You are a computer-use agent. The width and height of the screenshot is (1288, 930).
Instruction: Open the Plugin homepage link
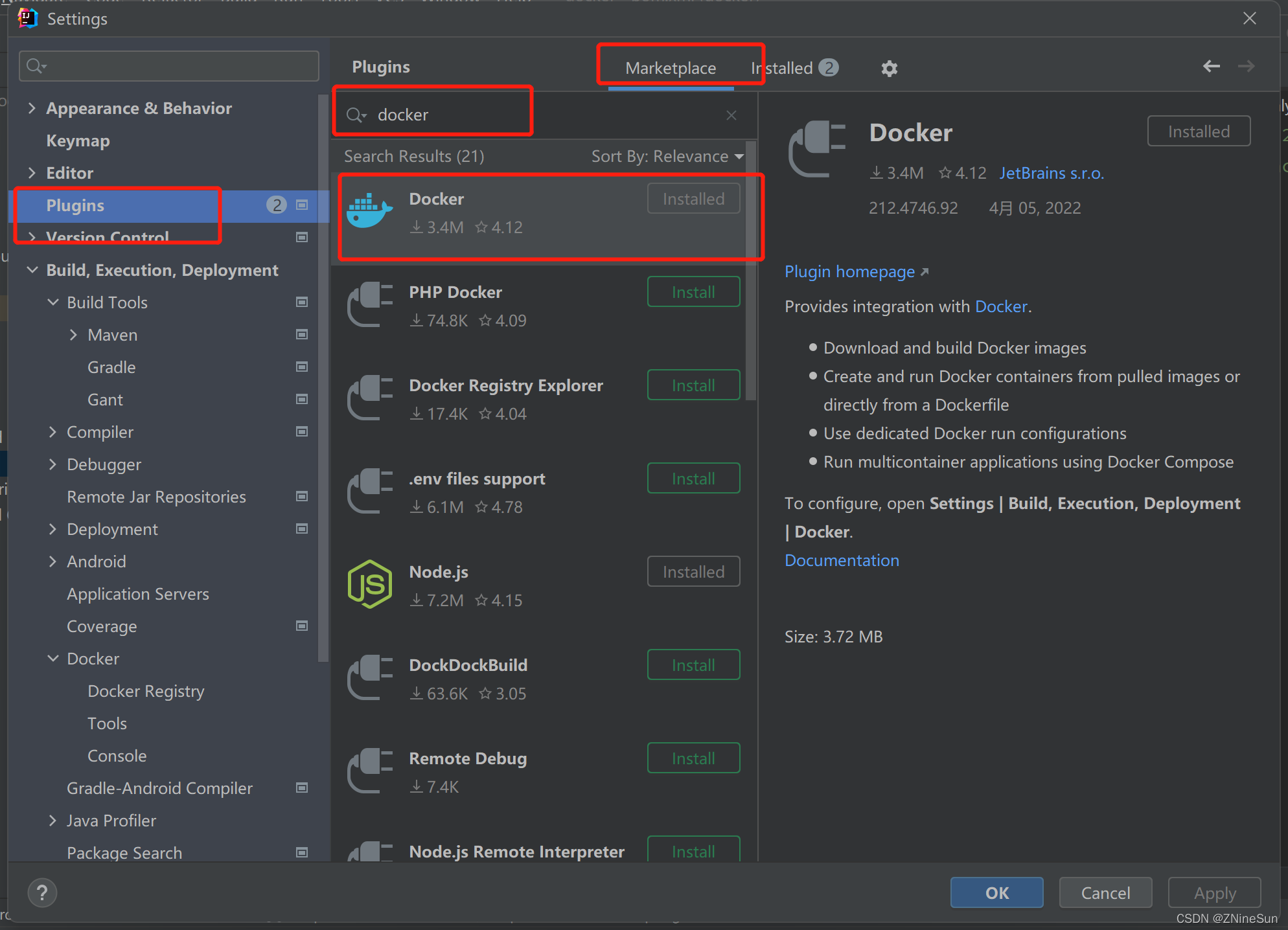pos(857,271)
